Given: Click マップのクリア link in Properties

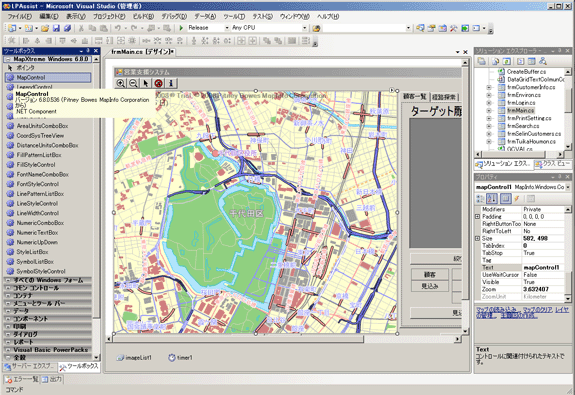Looking at the screenshot, I should click(x=537, y=310).
